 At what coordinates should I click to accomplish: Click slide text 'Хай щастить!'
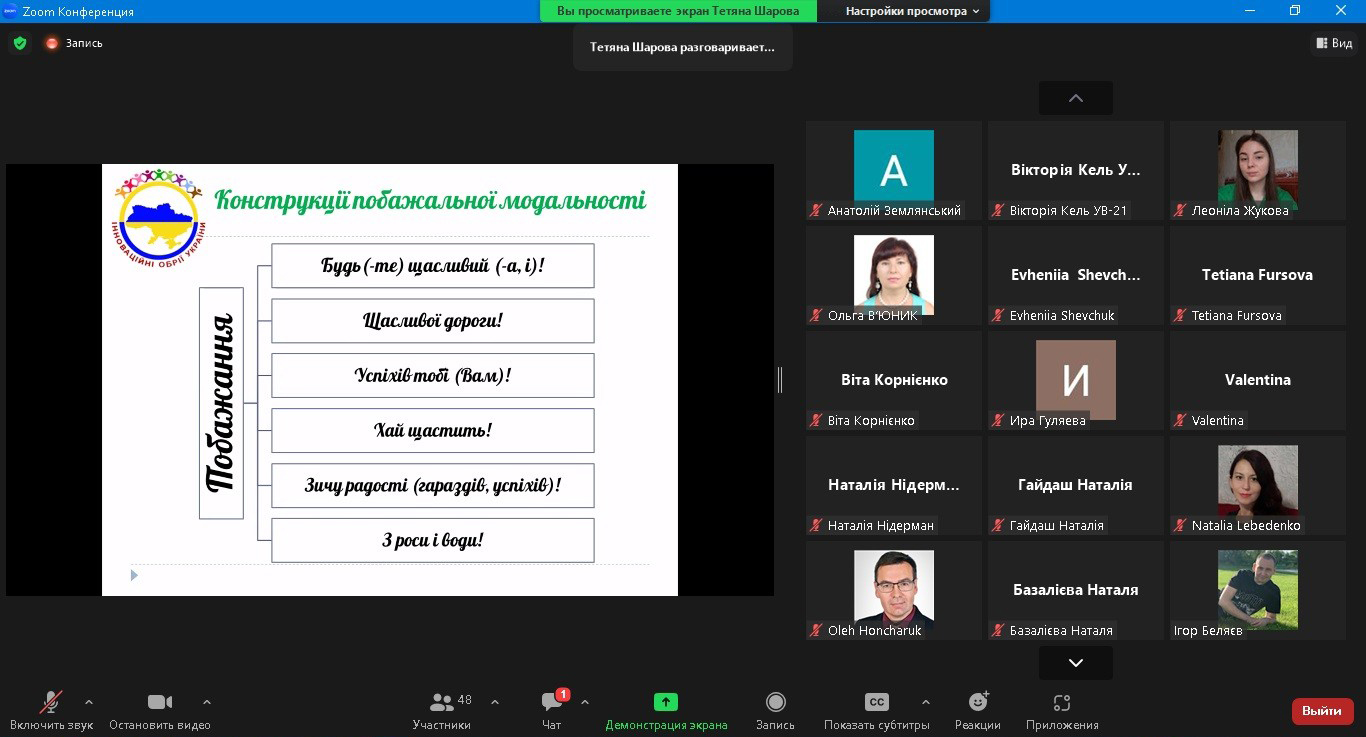point(432,431)
